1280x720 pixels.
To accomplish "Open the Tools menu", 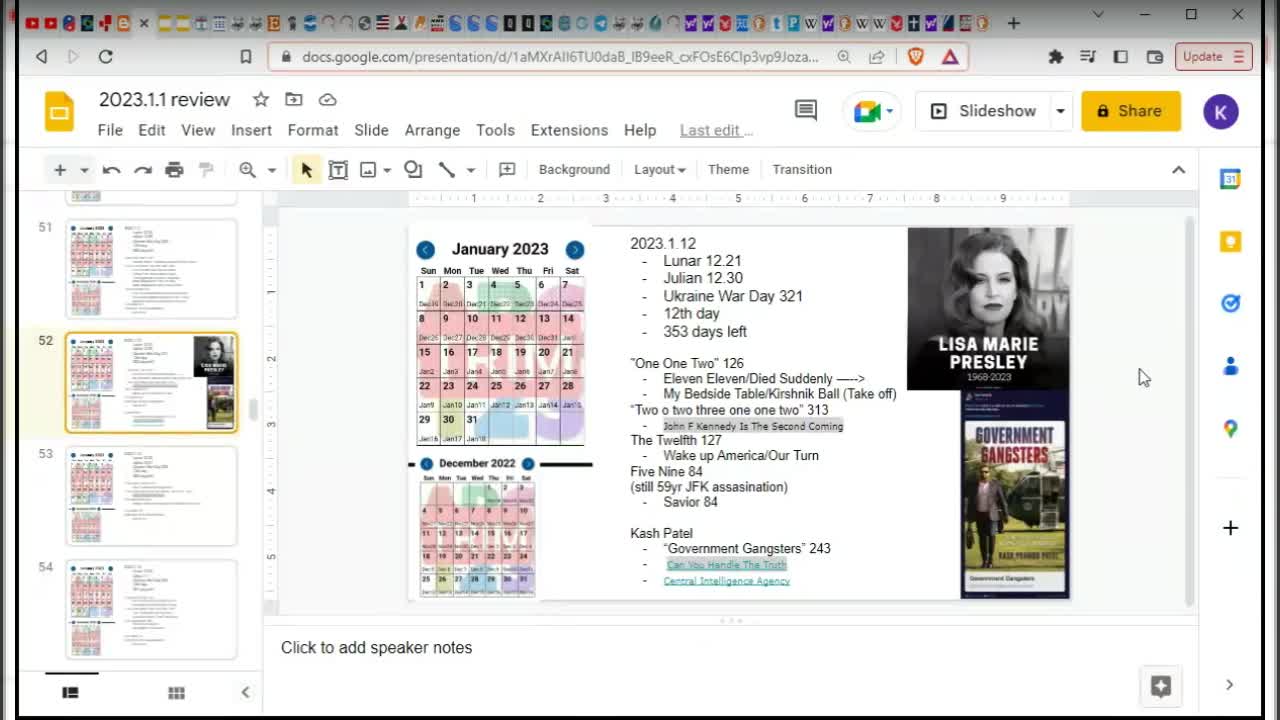I will 495,130.
